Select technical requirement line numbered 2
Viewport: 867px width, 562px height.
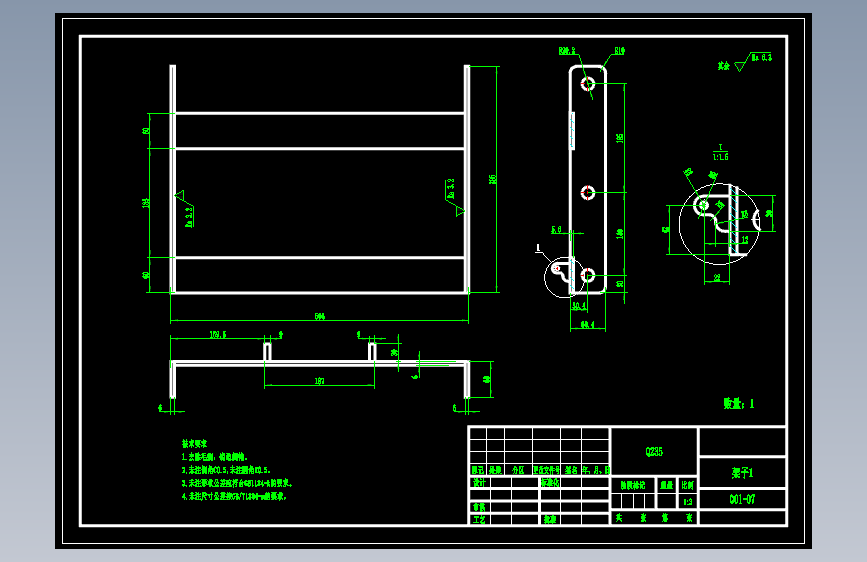(226, 470)
